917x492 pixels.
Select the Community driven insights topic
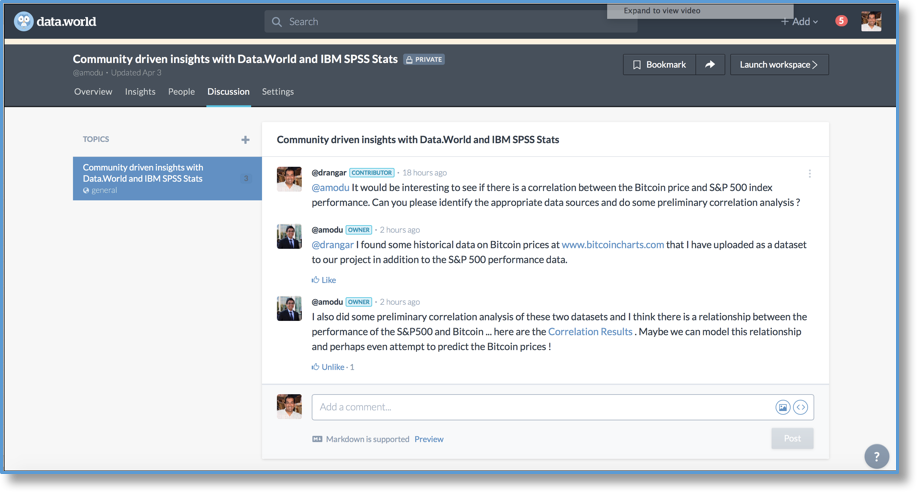pos(167,178)
